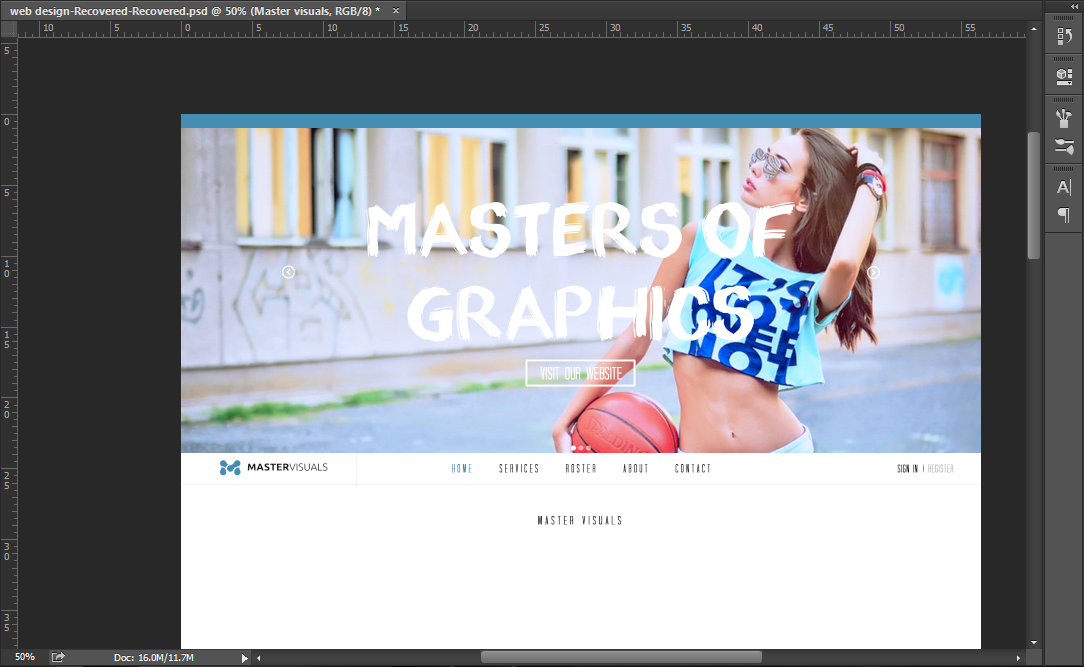
Task: Open the History panel icon
Action: point(1064,37)
